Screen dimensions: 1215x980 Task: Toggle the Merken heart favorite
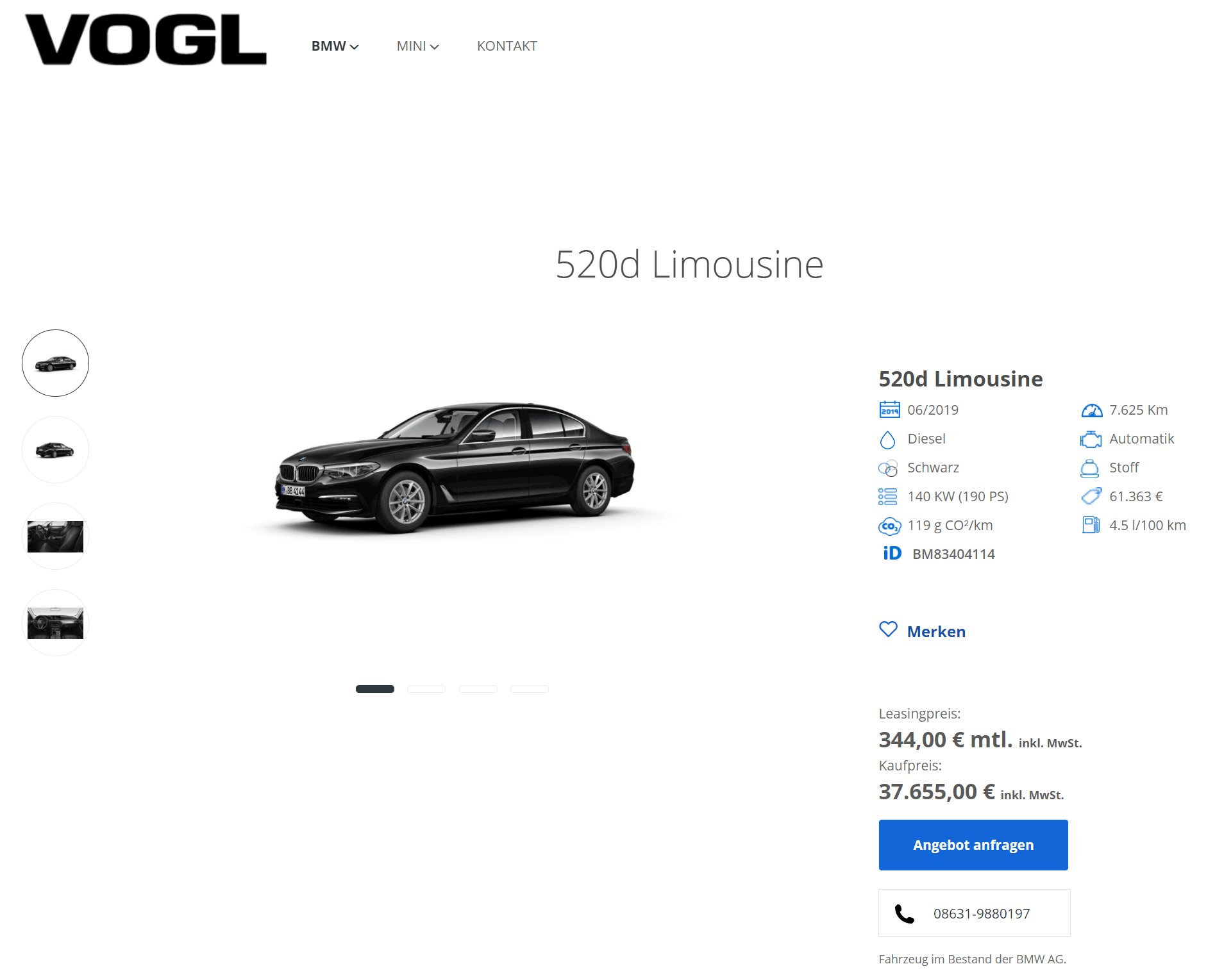click(923, 631)
